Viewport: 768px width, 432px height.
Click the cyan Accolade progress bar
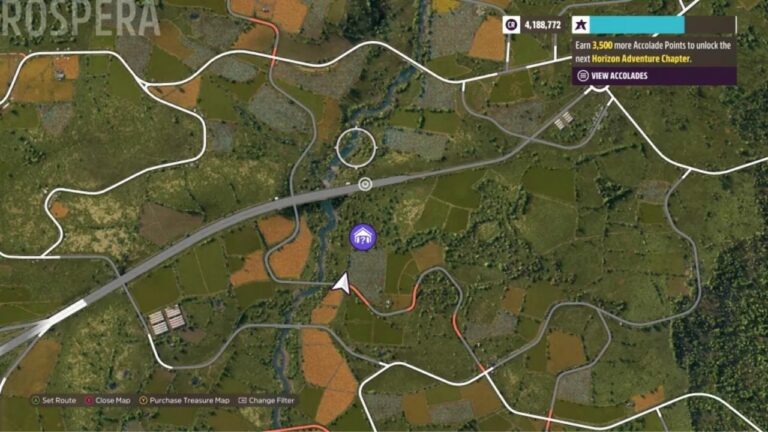(637, 24)
